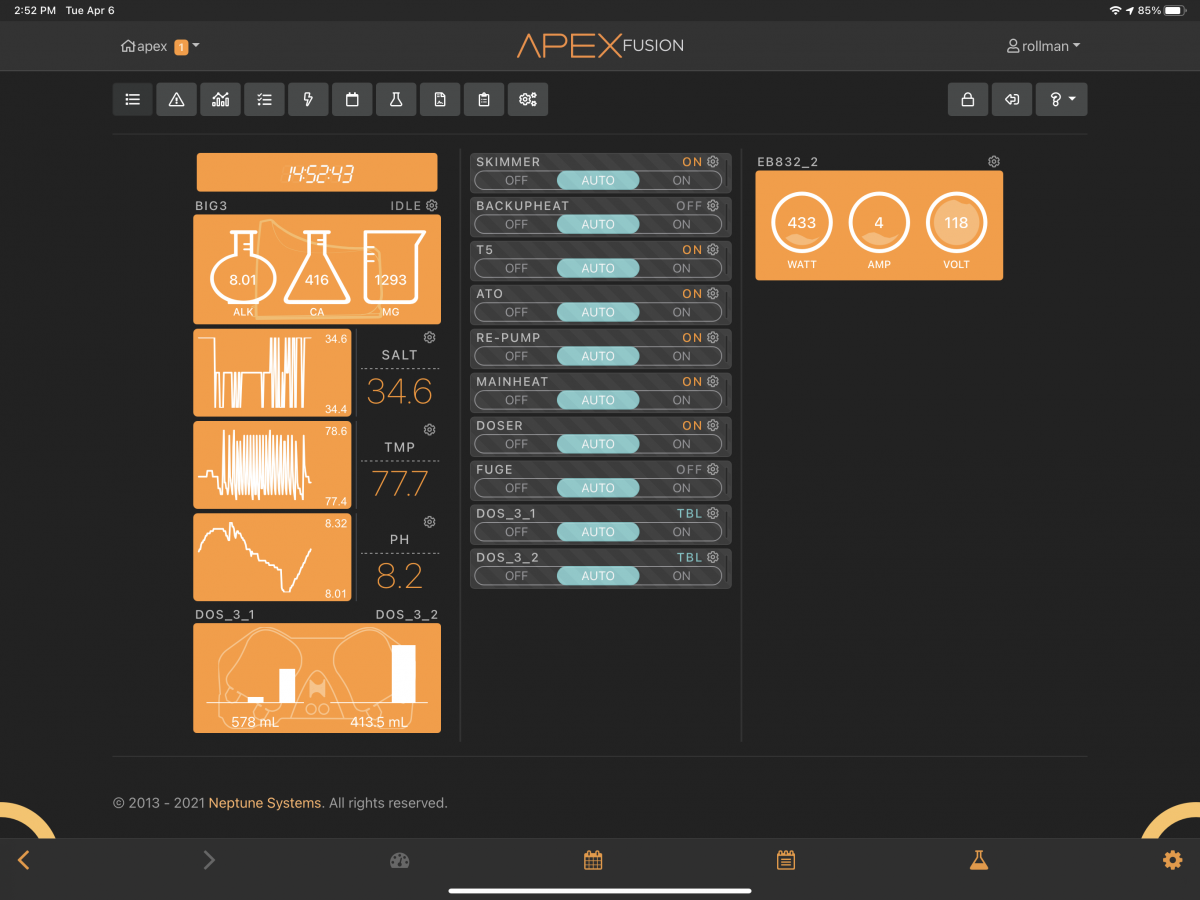The width and height of the screenshot is (1200, 900).
Task: Open BACKUPHEAT outlet gear settings
Action: pos(713,206)
